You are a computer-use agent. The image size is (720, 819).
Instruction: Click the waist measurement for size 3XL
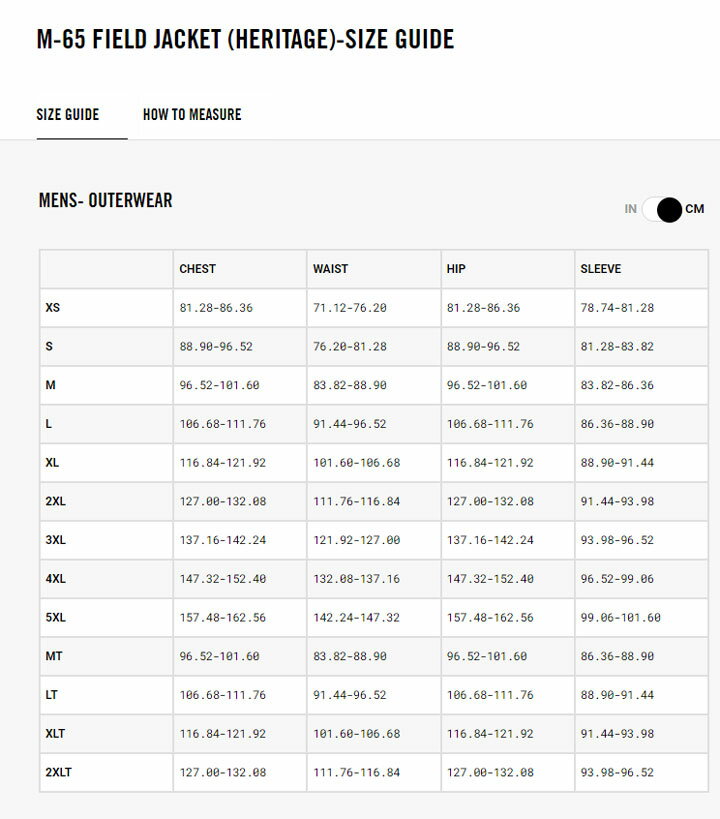click(x=356, y=540)
